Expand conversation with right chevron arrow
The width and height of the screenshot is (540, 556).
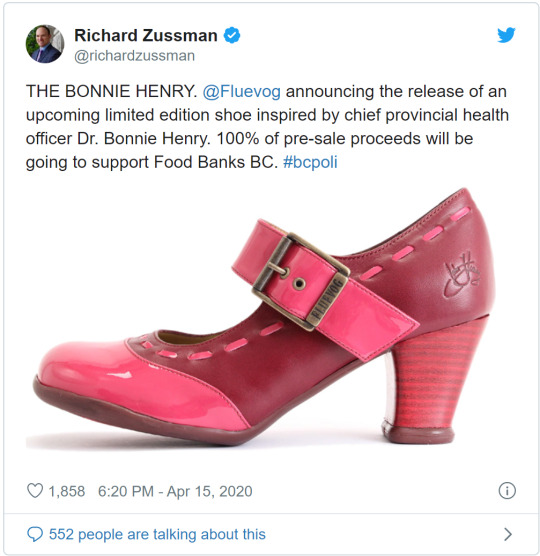(x=508, y=534)
